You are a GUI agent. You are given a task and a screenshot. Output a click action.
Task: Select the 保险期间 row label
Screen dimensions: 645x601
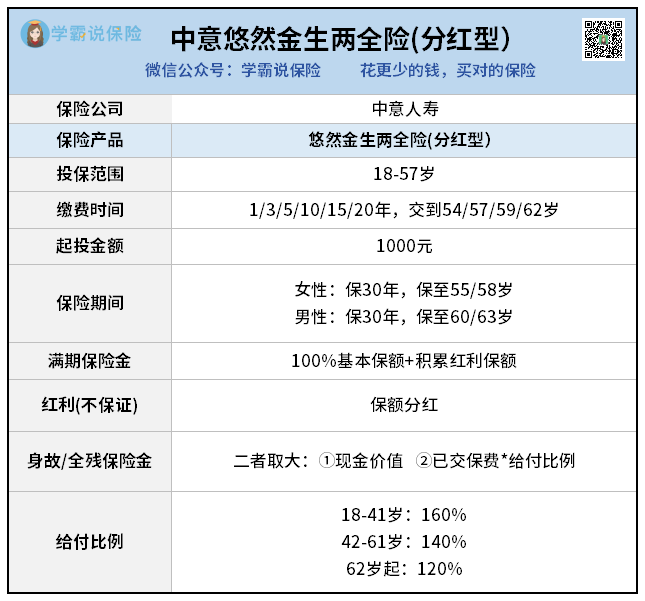(90, 303)
